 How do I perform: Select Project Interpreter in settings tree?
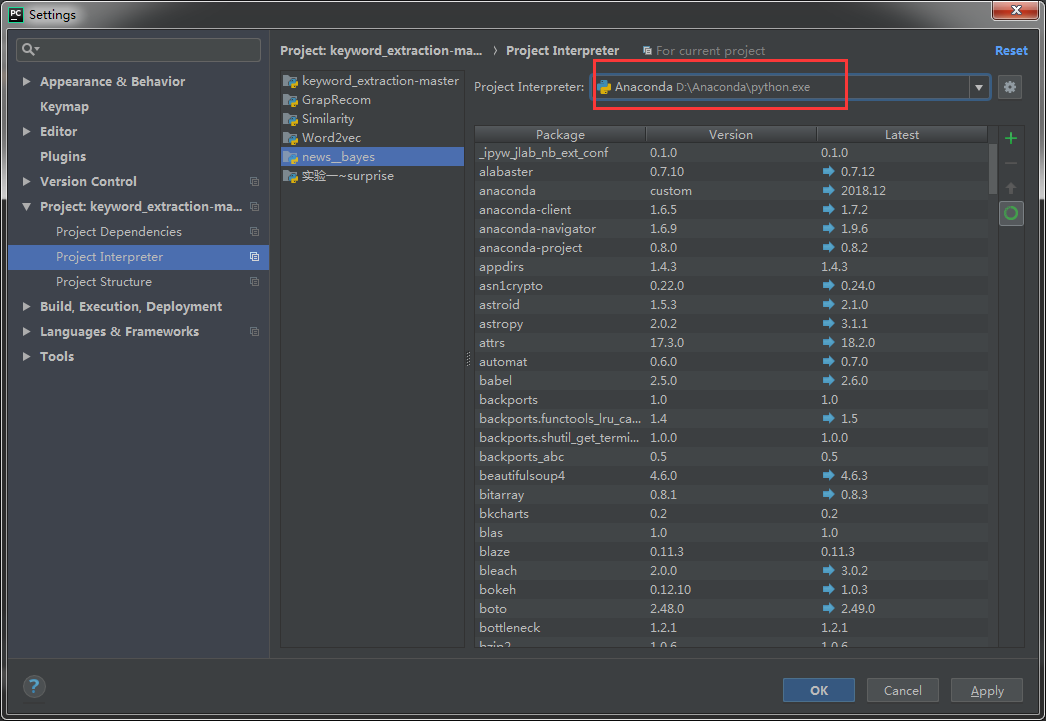(139, 257)
